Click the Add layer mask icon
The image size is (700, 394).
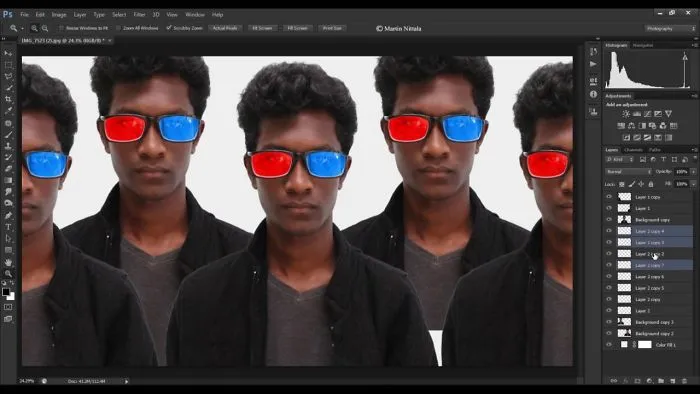point(637,381)
